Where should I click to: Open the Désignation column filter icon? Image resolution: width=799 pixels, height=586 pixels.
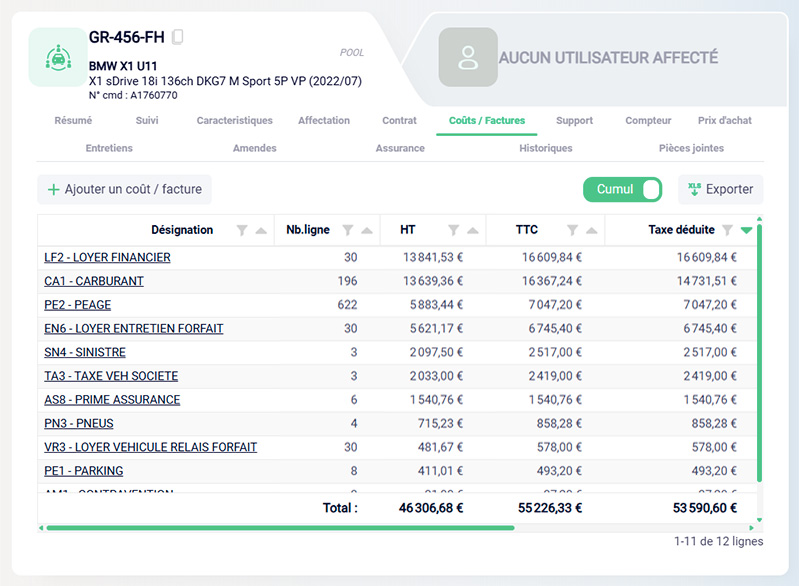click(242, 230)
